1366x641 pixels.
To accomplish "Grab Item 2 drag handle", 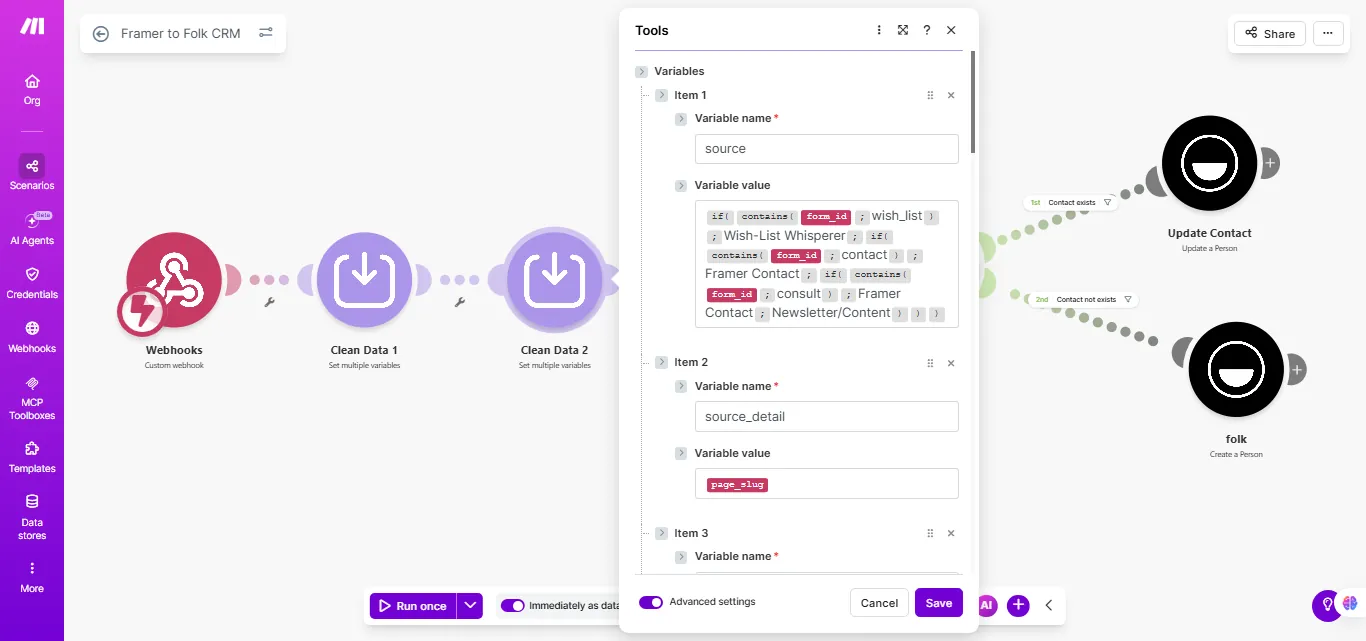I will pyautogui.click(x=930, y=363).
